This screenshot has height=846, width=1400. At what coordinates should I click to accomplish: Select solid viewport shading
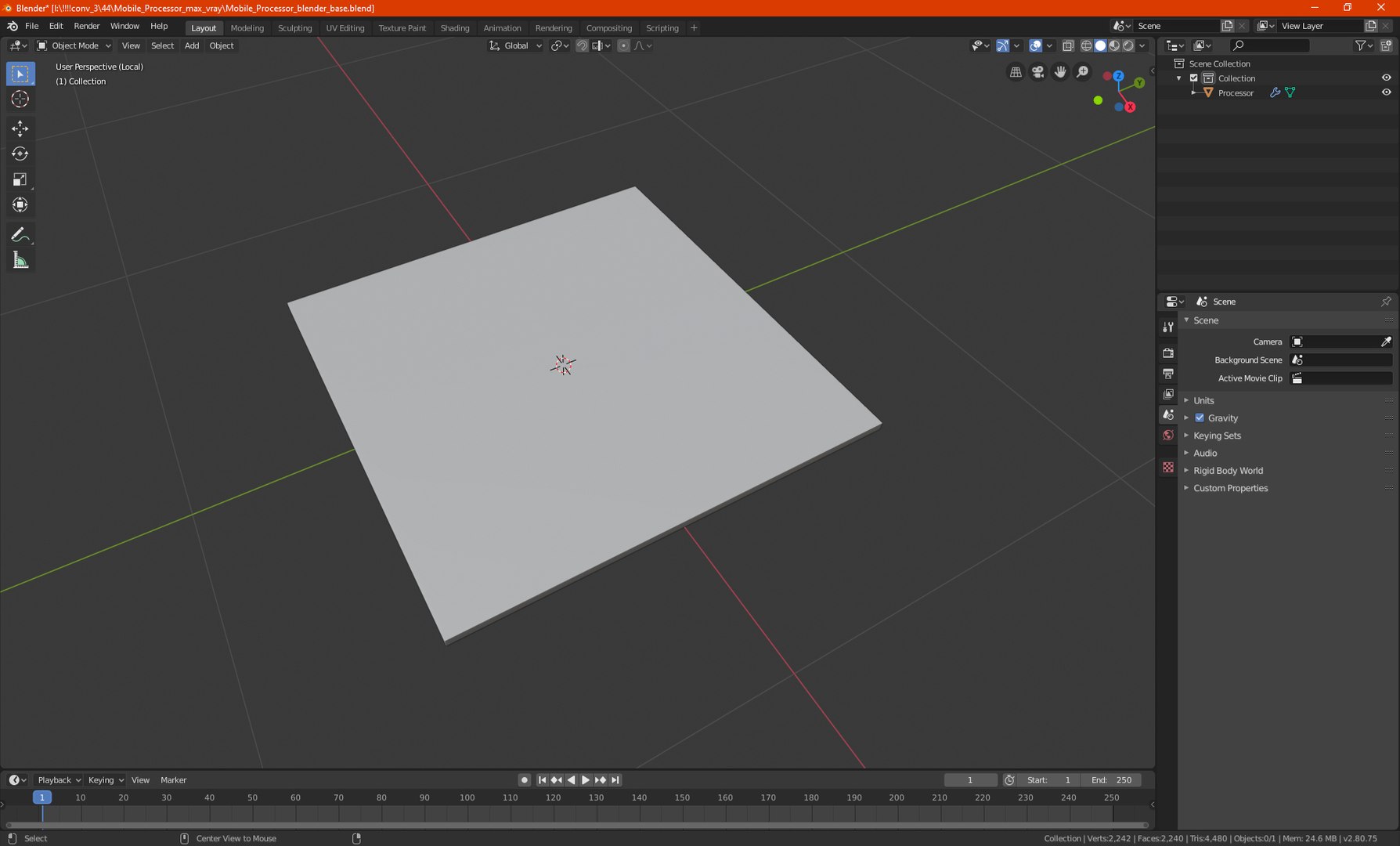pos(1100,45)
